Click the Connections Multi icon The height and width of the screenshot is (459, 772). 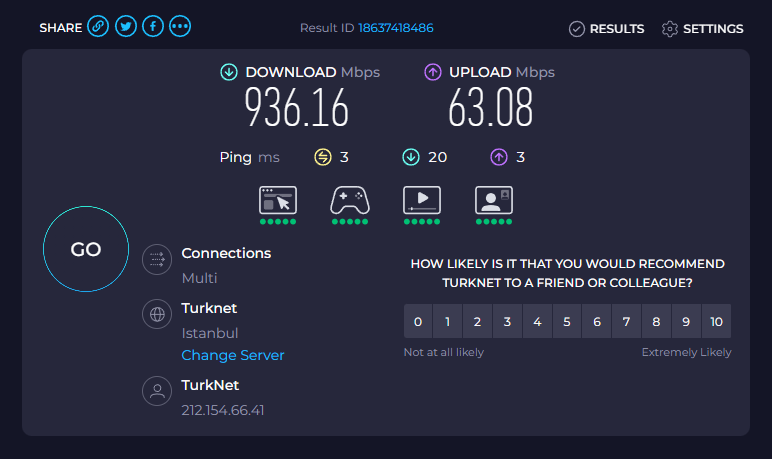coord(157,260)
